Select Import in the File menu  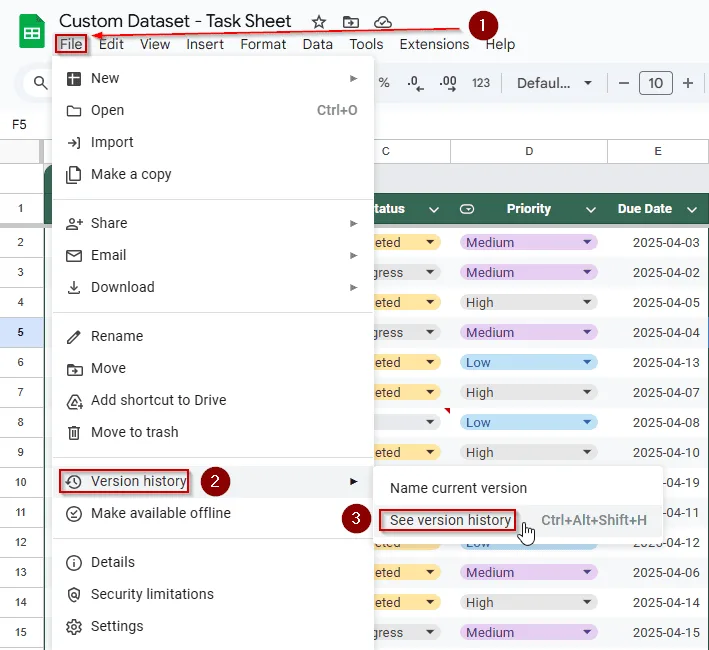213,142
